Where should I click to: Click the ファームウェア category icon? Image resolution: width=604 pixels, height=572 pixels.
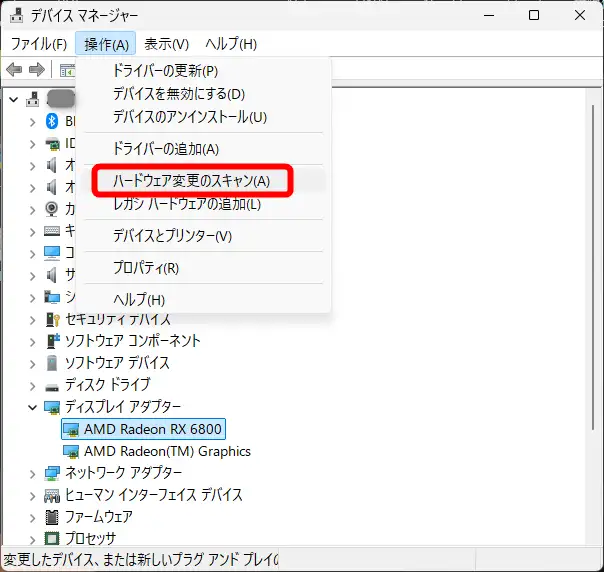[53, 517]
